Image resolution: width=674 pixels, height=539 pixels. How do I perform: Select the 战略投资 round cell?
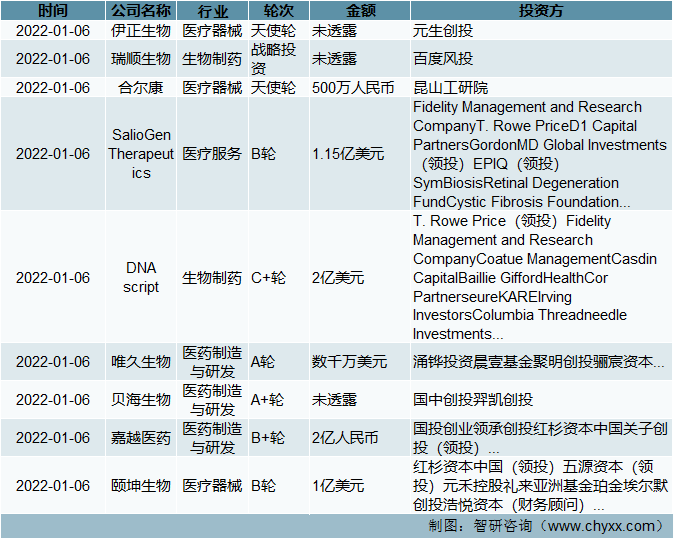click(x=272, y=59)
